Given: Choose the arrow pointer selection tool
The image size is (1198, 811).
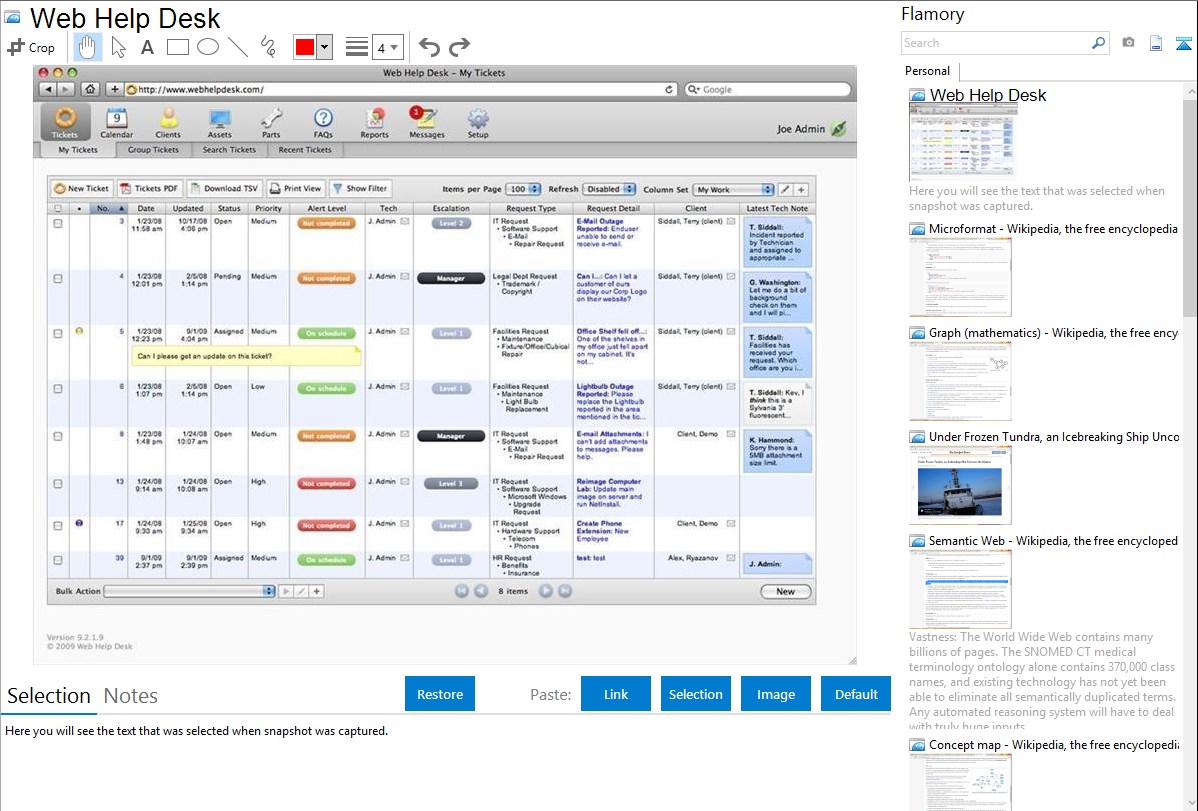Looking at the screenshot, I should coord(118,47).
